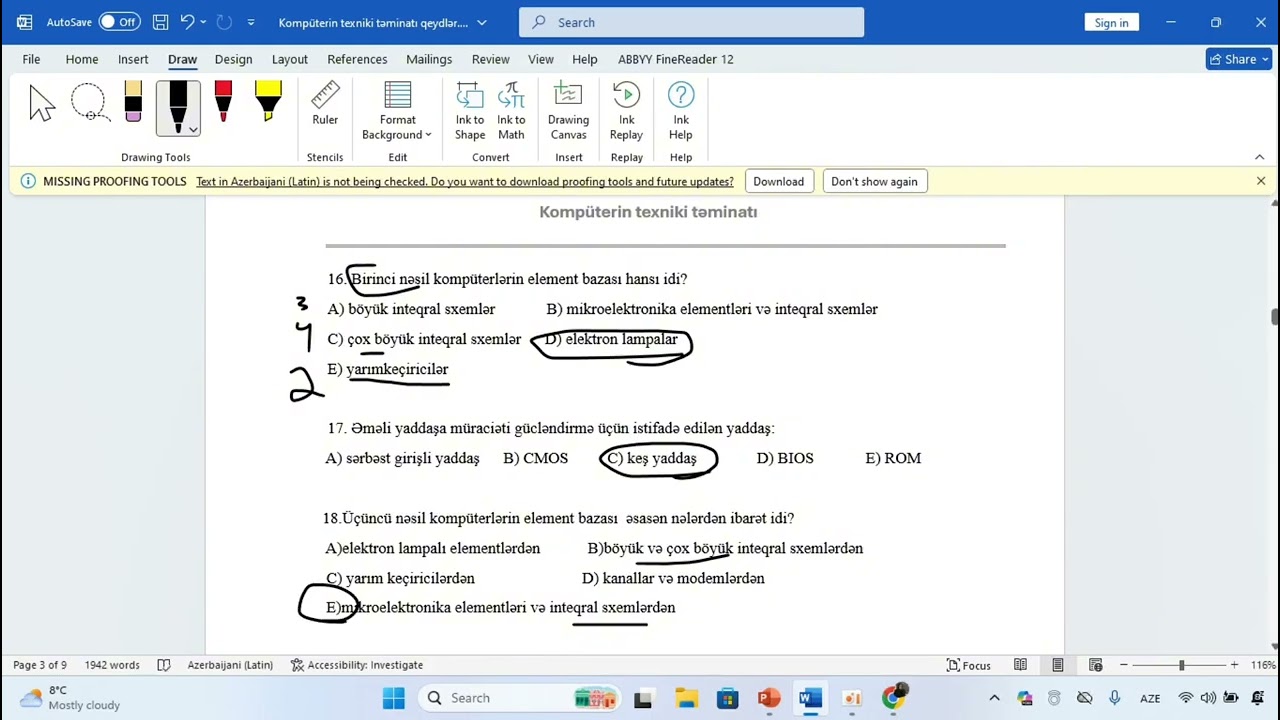Open ABBYY FineReader 12 tab
This screenshot has width=1280, height=720.
(675, 59)
